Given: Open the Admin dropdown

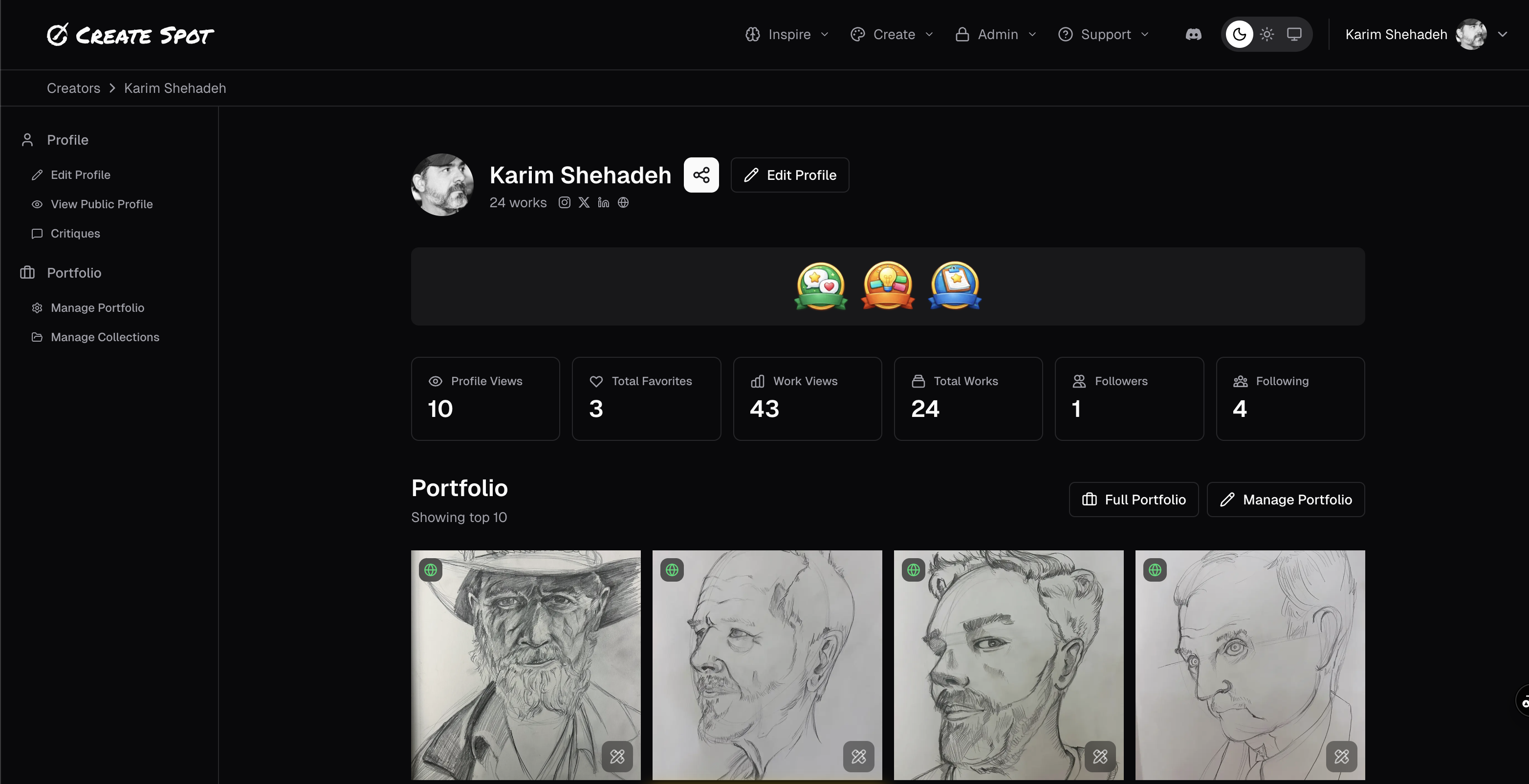Looking at the screenshot, I should (995, 34).
